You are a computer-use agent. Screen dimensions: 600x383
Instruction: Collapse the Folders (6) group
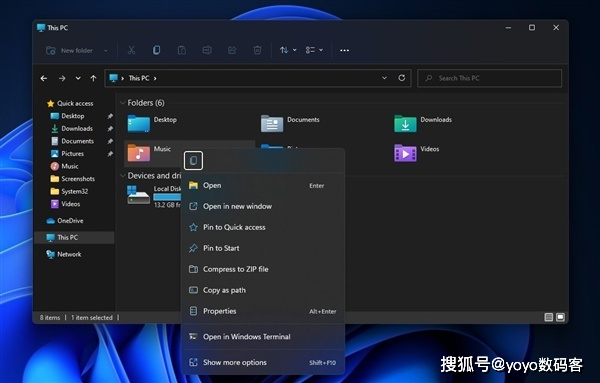(x=122, y=103)
